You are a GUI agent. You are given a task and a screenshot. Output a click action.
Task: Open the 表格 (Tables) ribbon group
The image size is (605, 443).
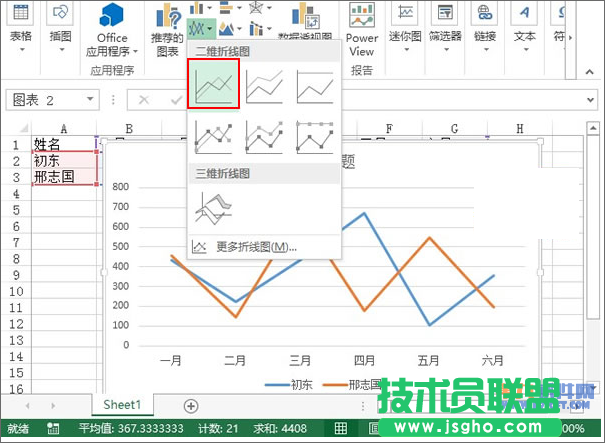[x=21, y=27]
